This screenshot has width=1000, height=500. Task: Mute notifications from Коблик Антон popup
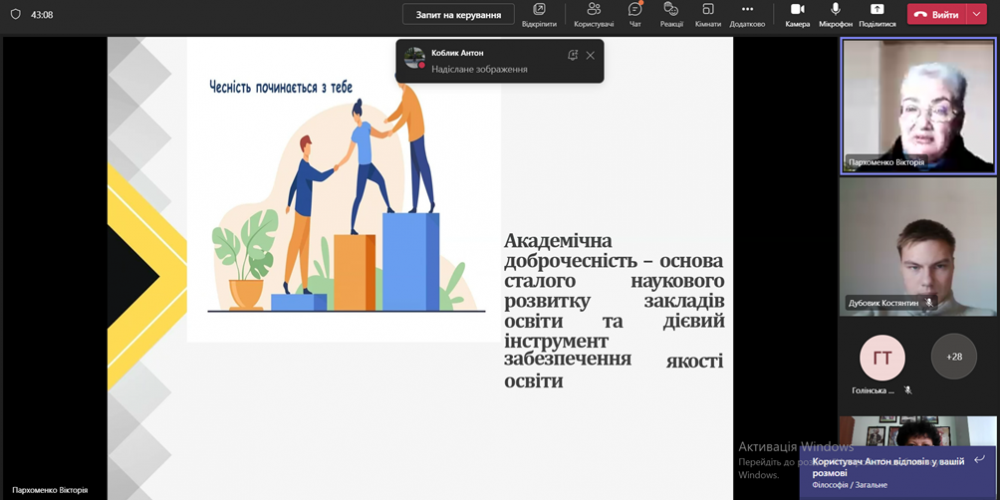573,55
